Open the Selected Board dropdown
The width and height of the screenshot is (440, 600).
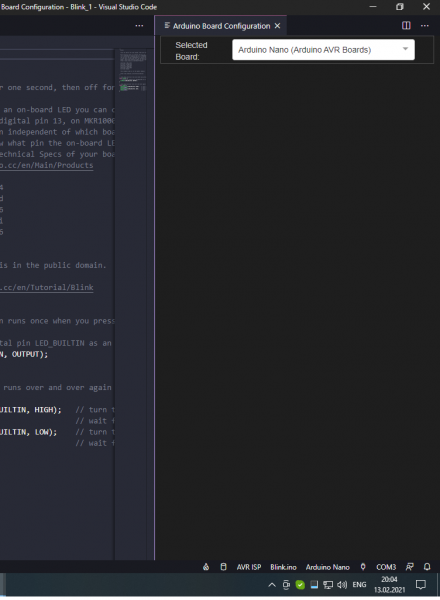coord(323,50)
